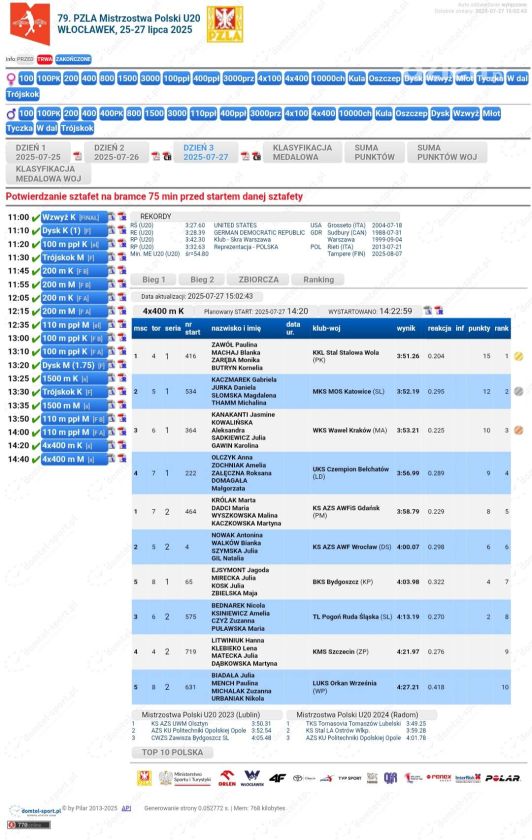
Task: Select the Ranking tab
Action: click(x=318, y=280)
